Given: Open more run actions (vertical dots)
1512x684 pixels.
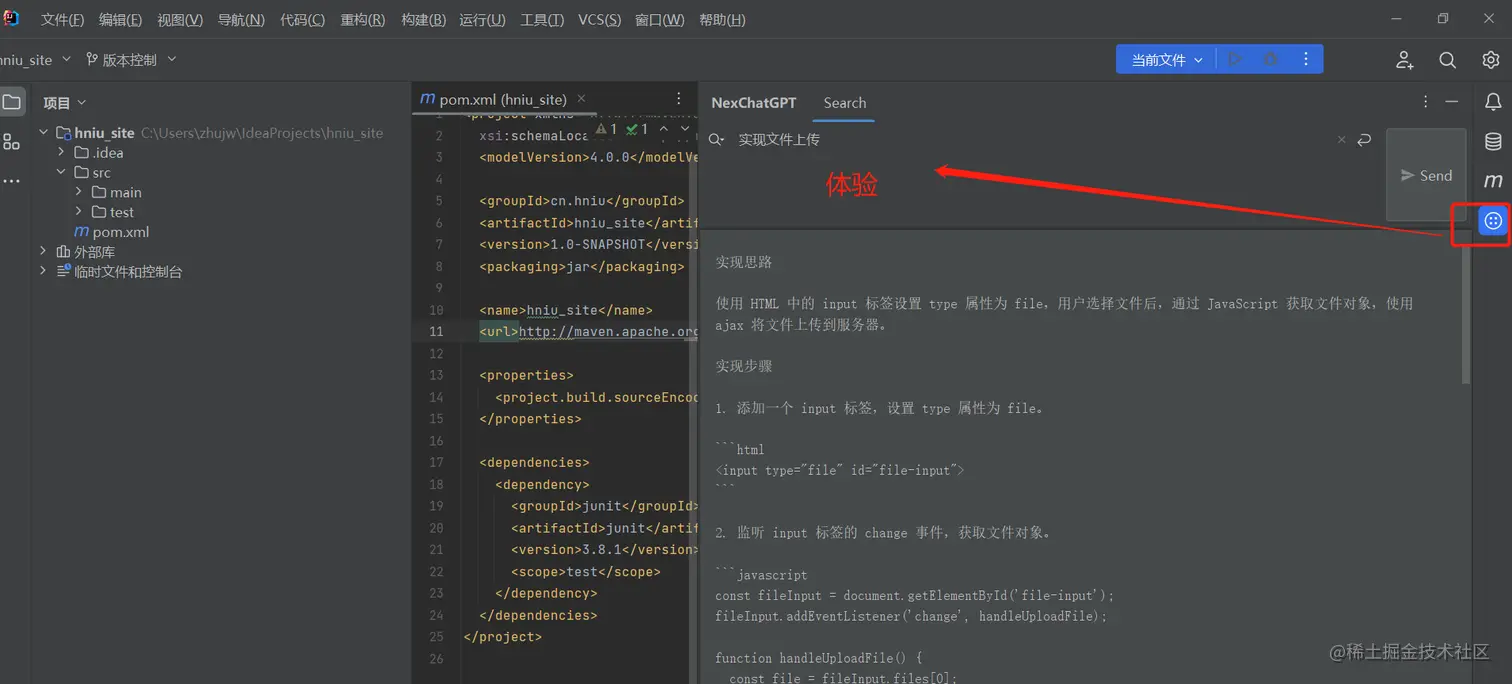Looking at the screenshot, I should click(x=1306, y=60).
